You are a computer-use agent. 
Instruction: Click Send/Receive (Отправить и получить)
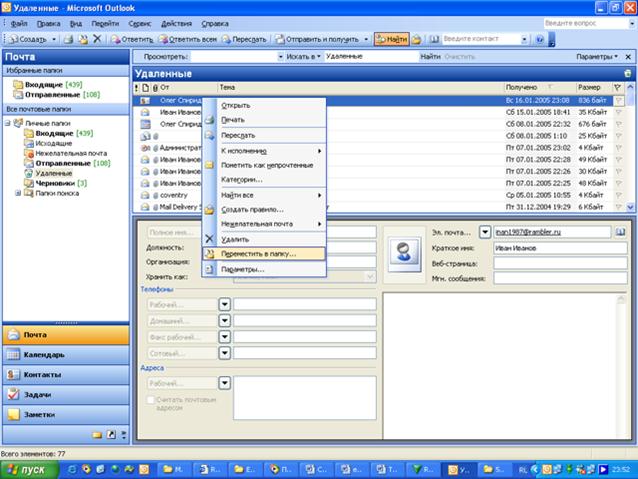[317, 39]
